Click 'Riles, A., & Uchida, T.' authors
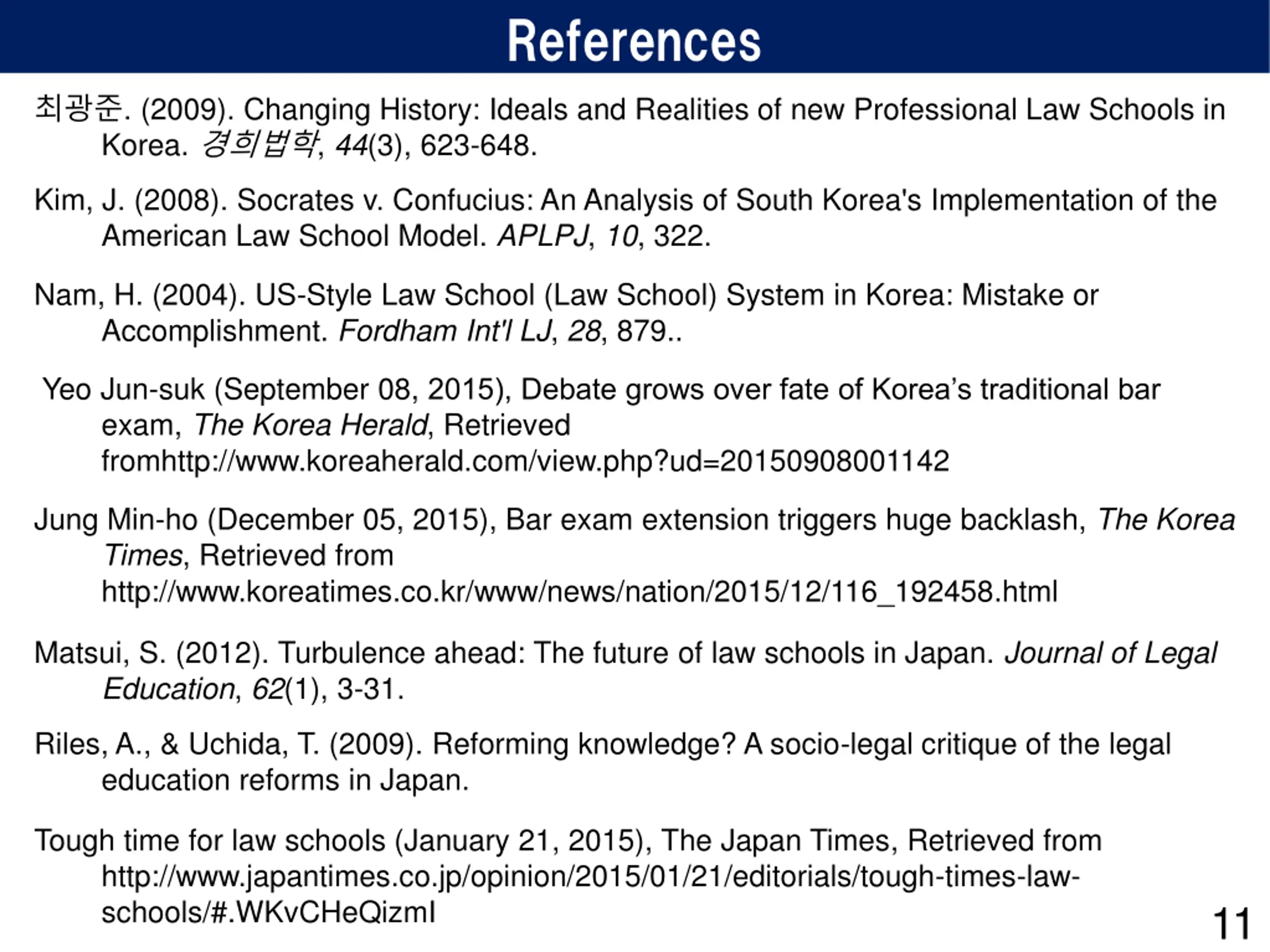Viewport: 1270px width, 952px height. (178, 745)
